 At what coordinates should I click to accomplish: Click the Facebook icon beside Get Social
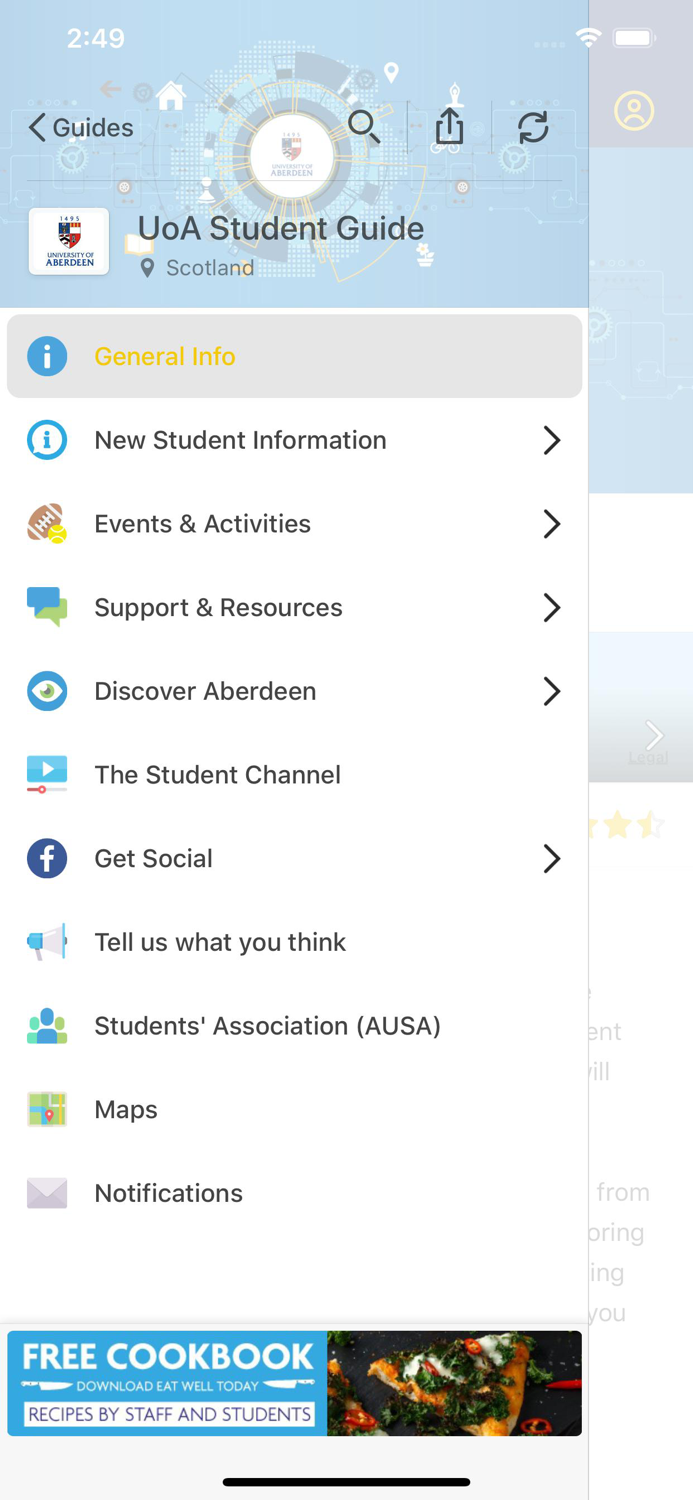[47, 858]
